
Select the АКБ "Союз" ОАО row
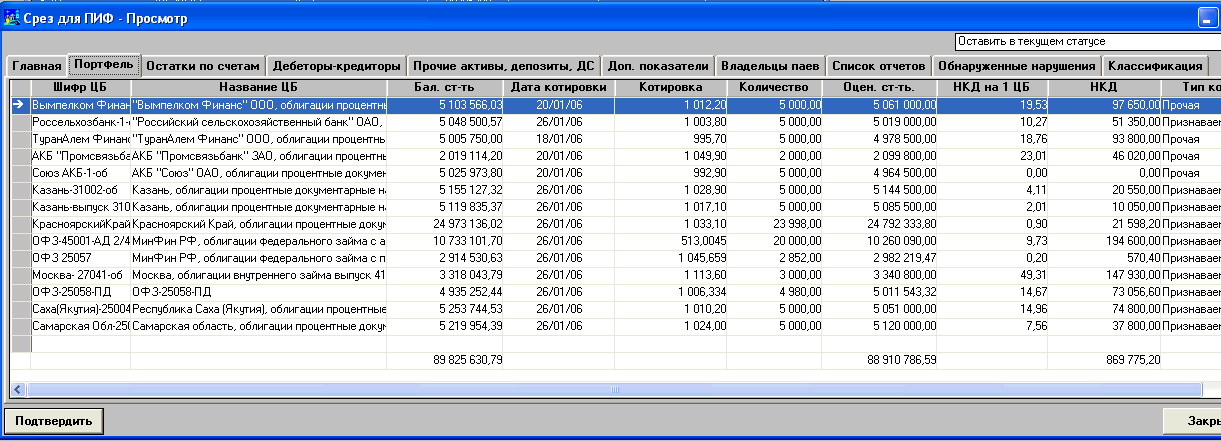coord(616,172)
